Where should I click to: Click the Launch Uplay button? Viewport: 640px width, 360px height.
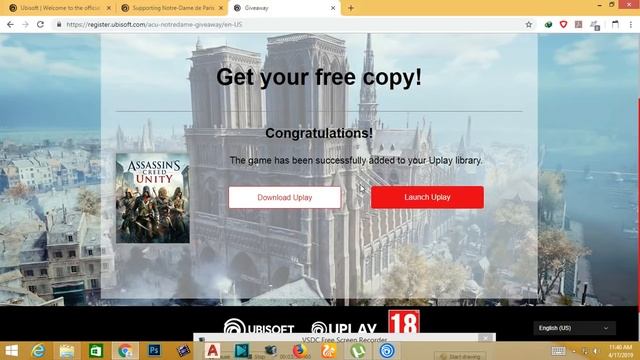tap(427, 197)
